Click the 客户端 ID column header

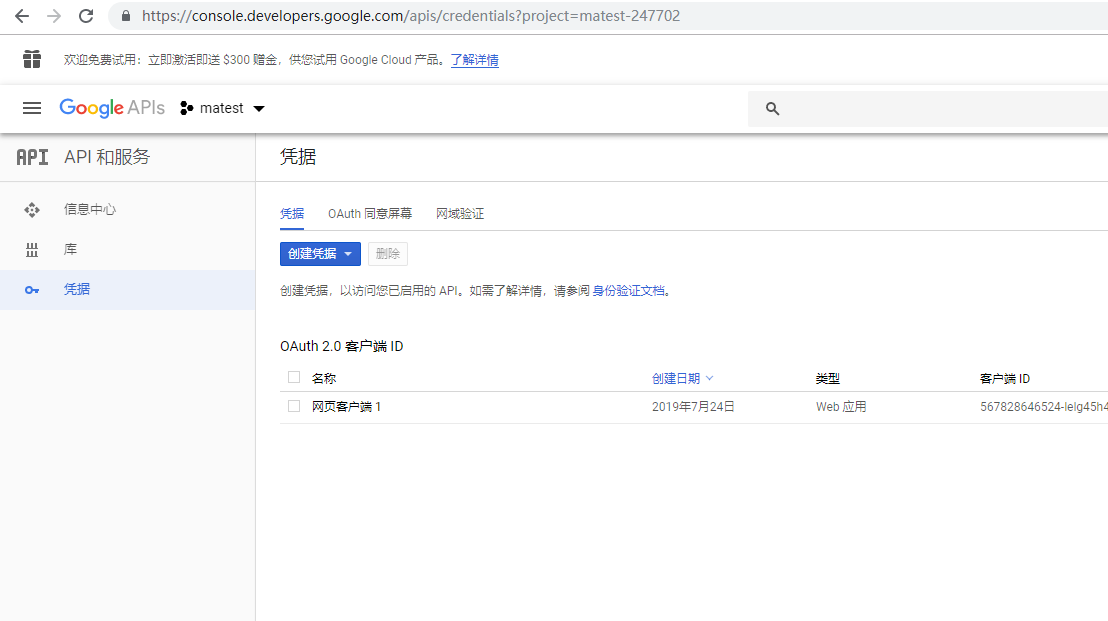1005,379
